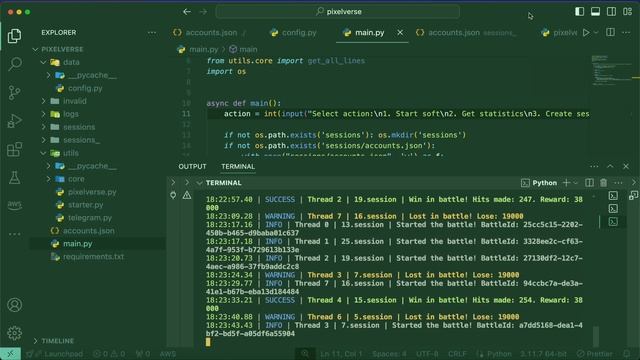
Task: Split the editor right
Action: pyautogui.click(x=610, y=32)
